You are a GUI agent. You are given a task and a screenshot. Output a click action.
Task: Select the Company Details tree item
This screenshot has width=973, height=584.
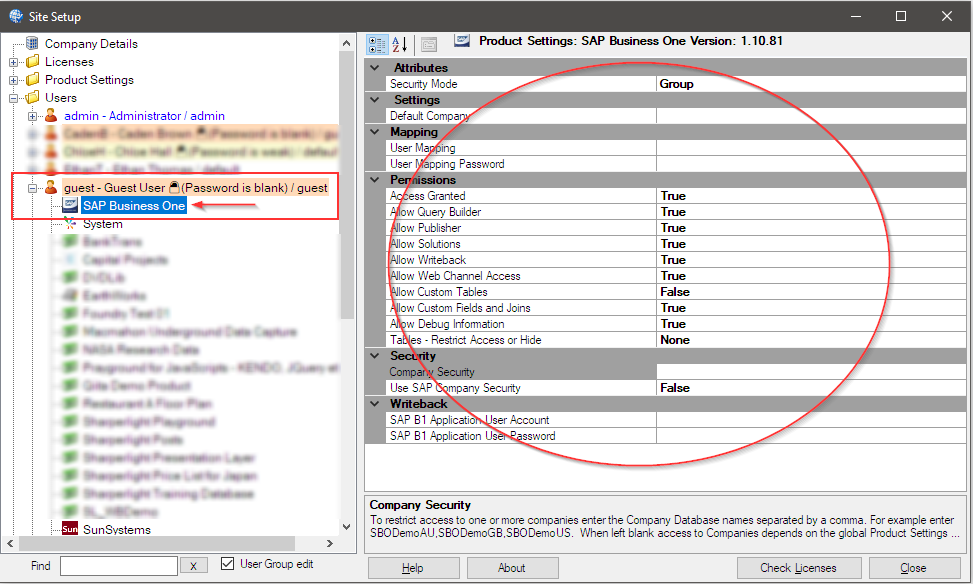91,43
